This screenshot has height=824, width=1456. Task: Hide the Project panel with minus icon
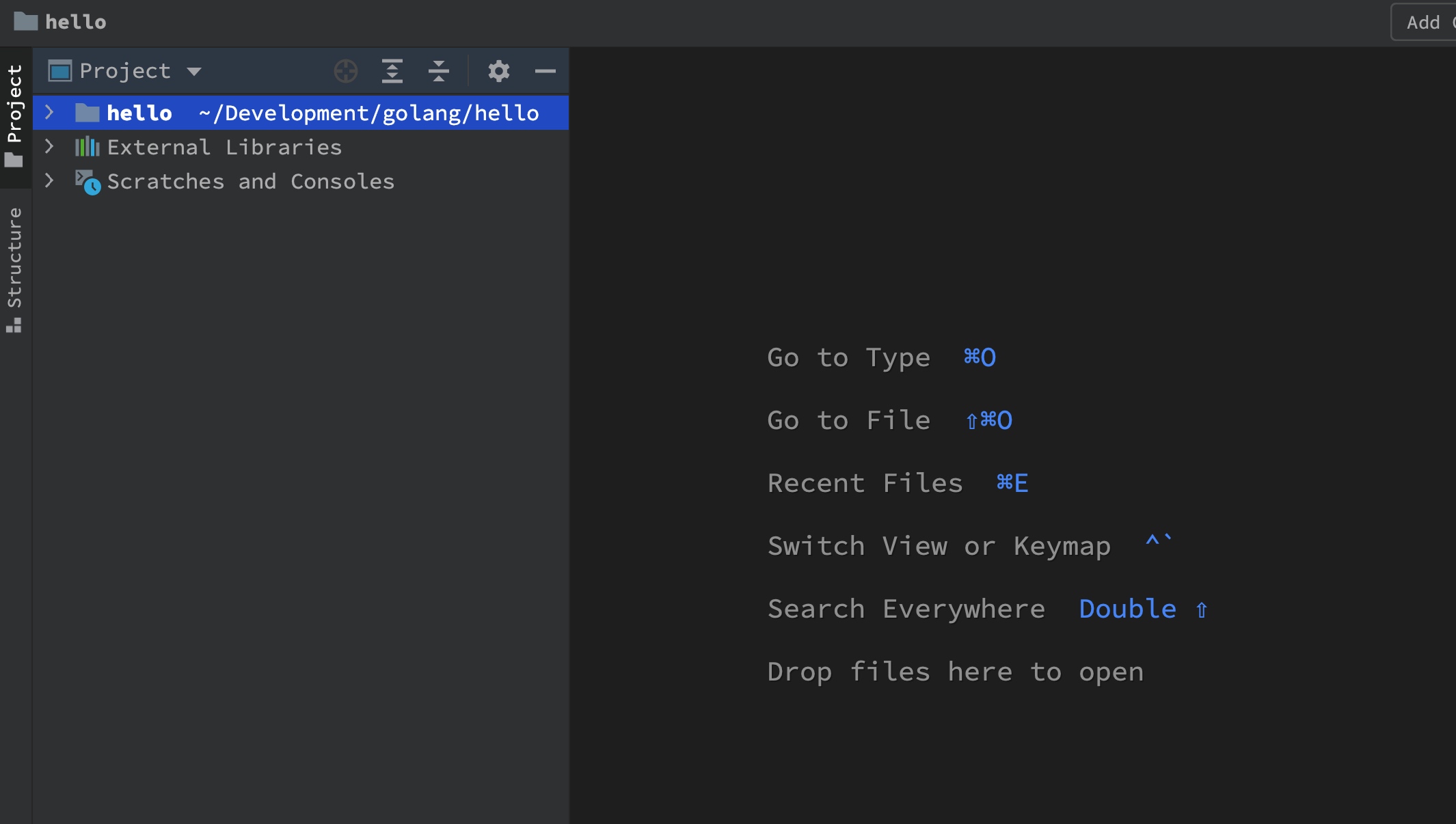(x=545, y=71)
